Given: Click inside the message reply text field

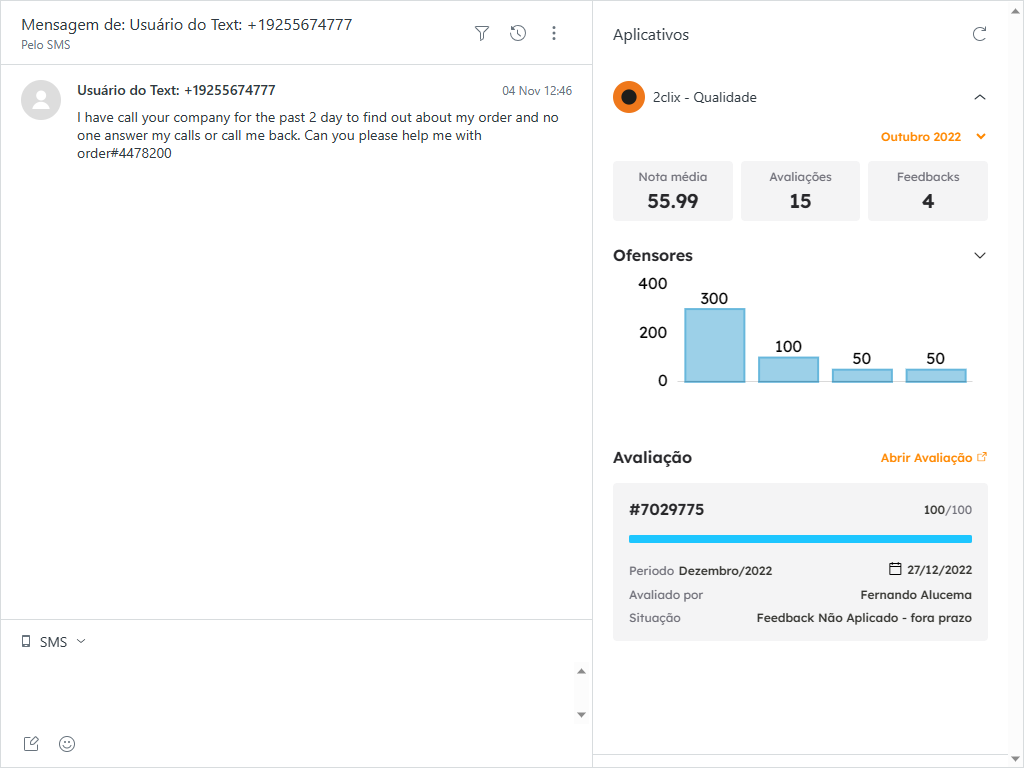Looking at the screenshot, I should point(290,690).
